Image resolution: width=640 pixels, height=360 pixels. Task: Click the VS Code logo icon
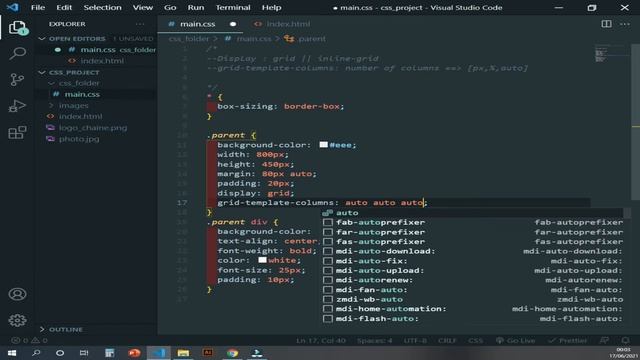coord(13,7)
